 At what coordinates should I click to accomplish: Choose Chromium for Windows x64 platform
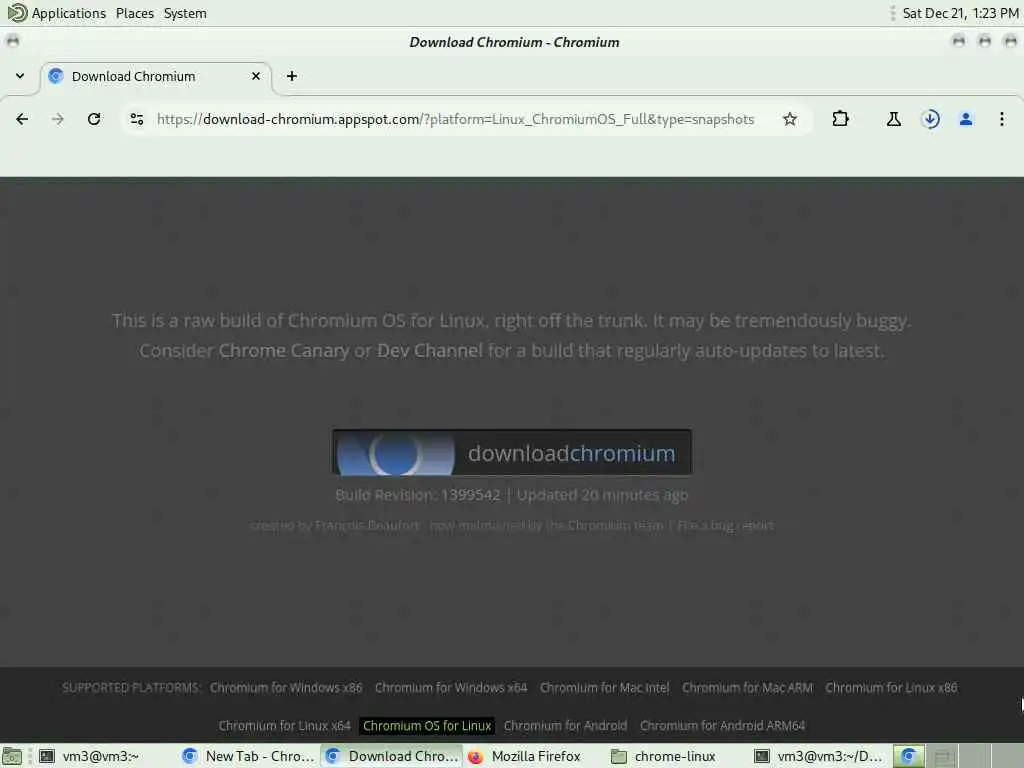451,688
